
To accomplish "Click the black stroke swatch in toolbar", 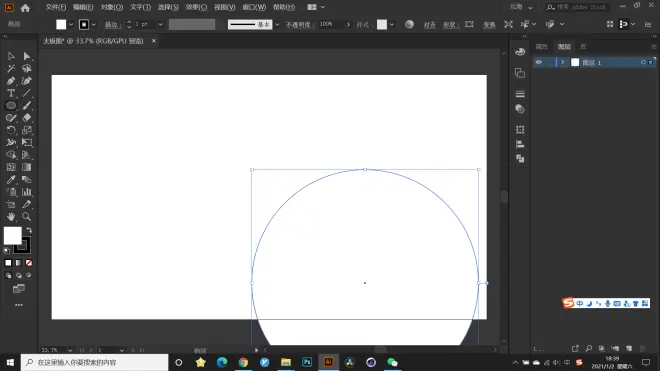I will pyautogui.click(x=24, y=247).
